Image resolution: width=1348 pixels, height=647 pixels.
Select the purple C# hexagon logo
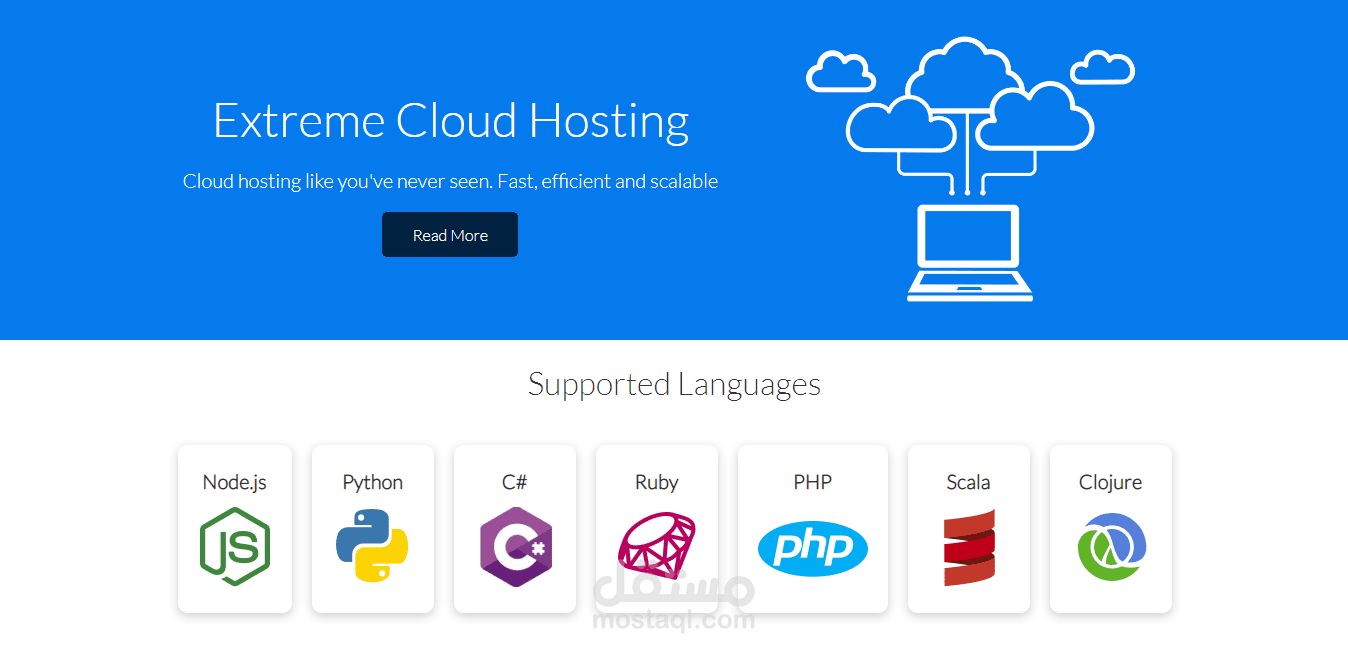pos(515,546)
